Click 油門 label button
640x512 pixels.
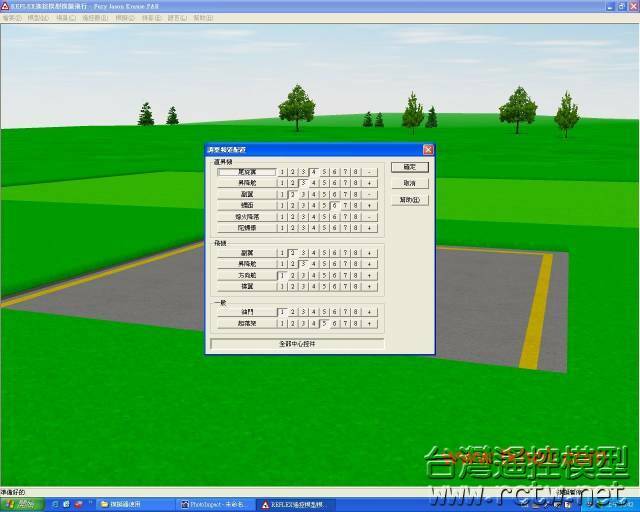247,312
